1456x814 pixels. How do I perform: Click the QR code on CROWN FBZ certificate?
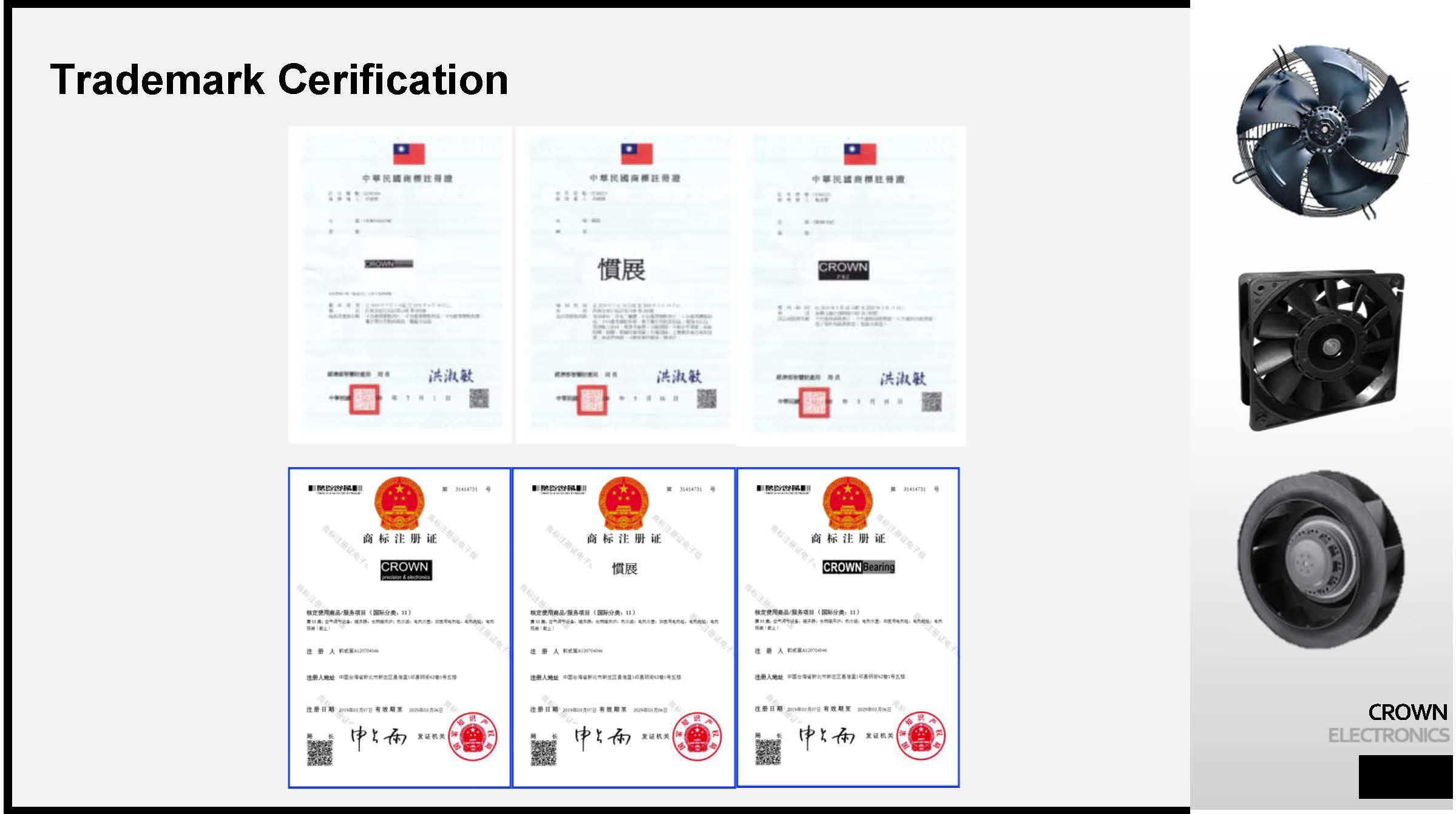[x=932, y=402]
